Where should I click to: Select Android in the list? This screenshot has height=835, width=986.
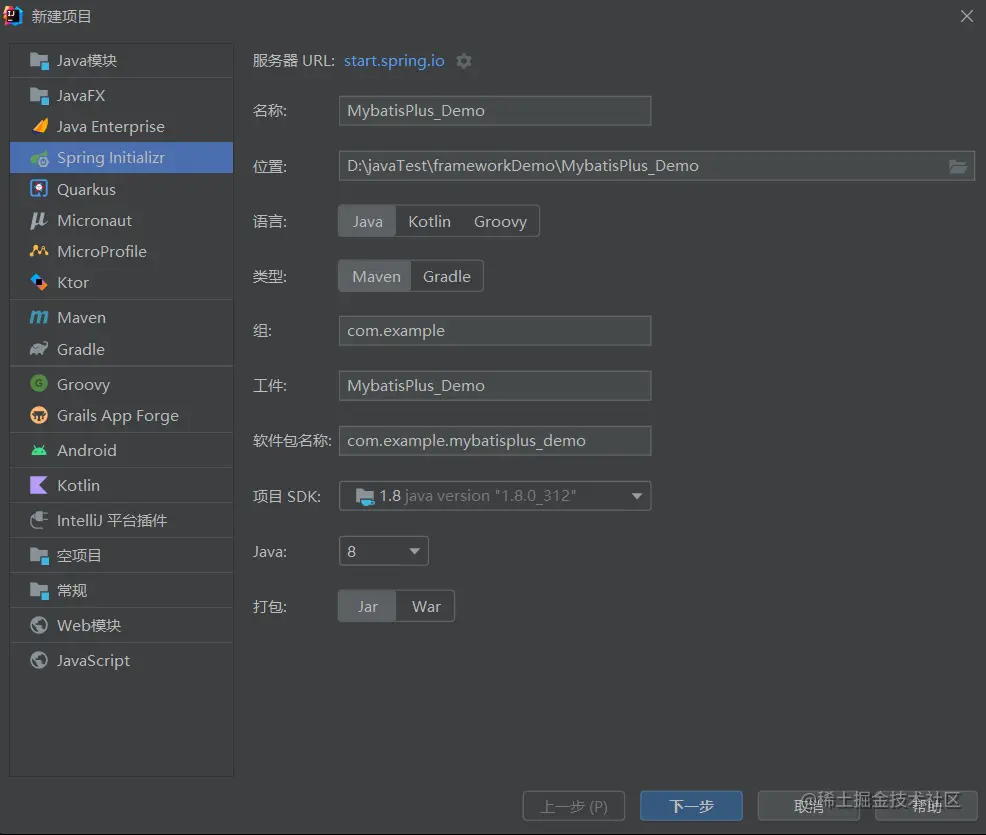121,450
